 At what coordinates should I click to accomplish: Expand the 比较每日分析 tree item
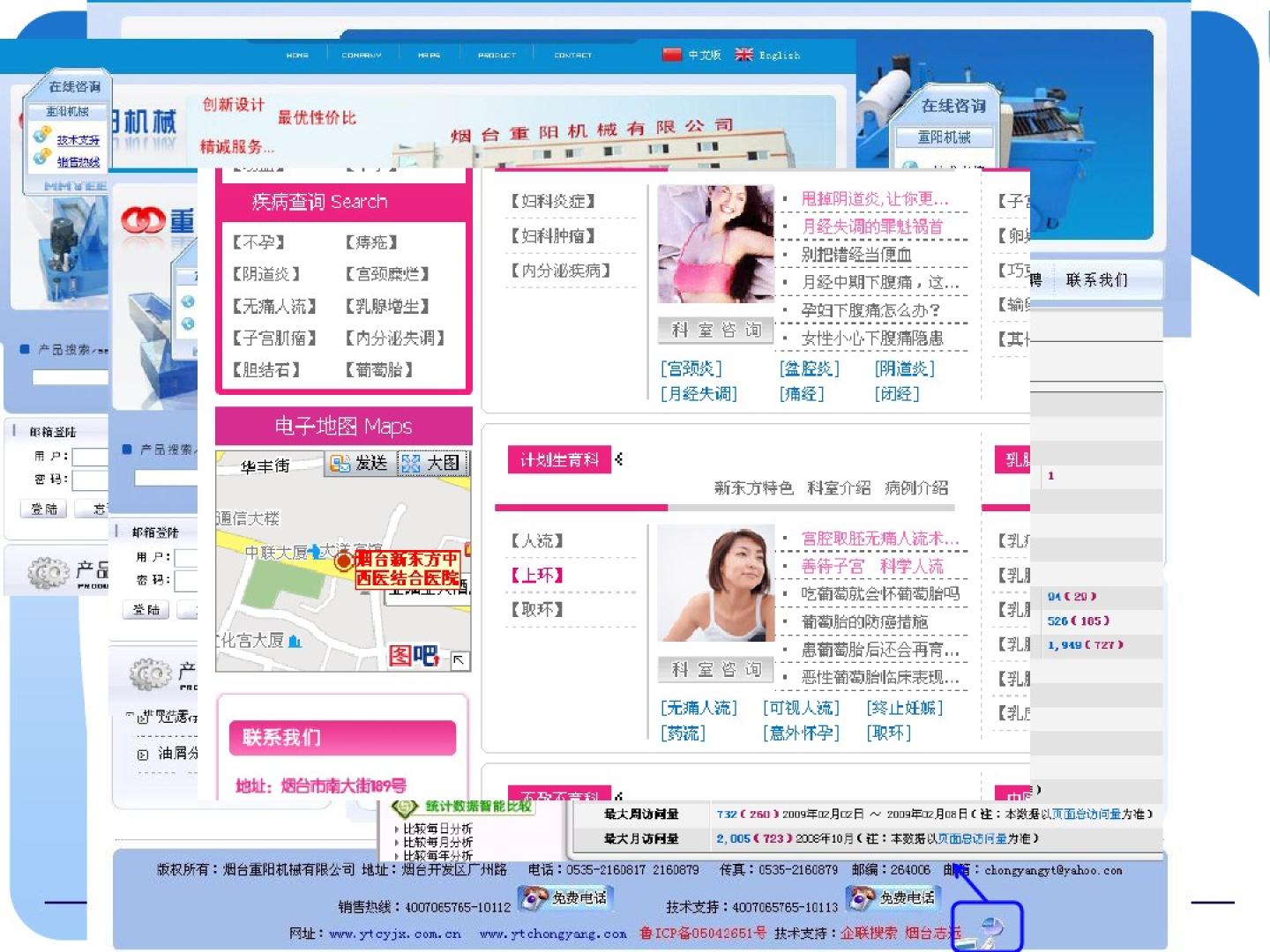(397, 829)
